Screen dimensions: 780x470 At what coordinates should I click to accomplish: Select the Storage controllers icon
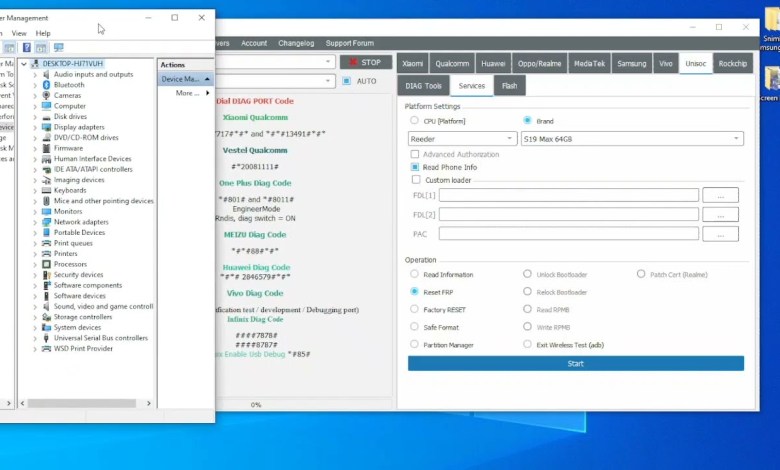(46, 317)
